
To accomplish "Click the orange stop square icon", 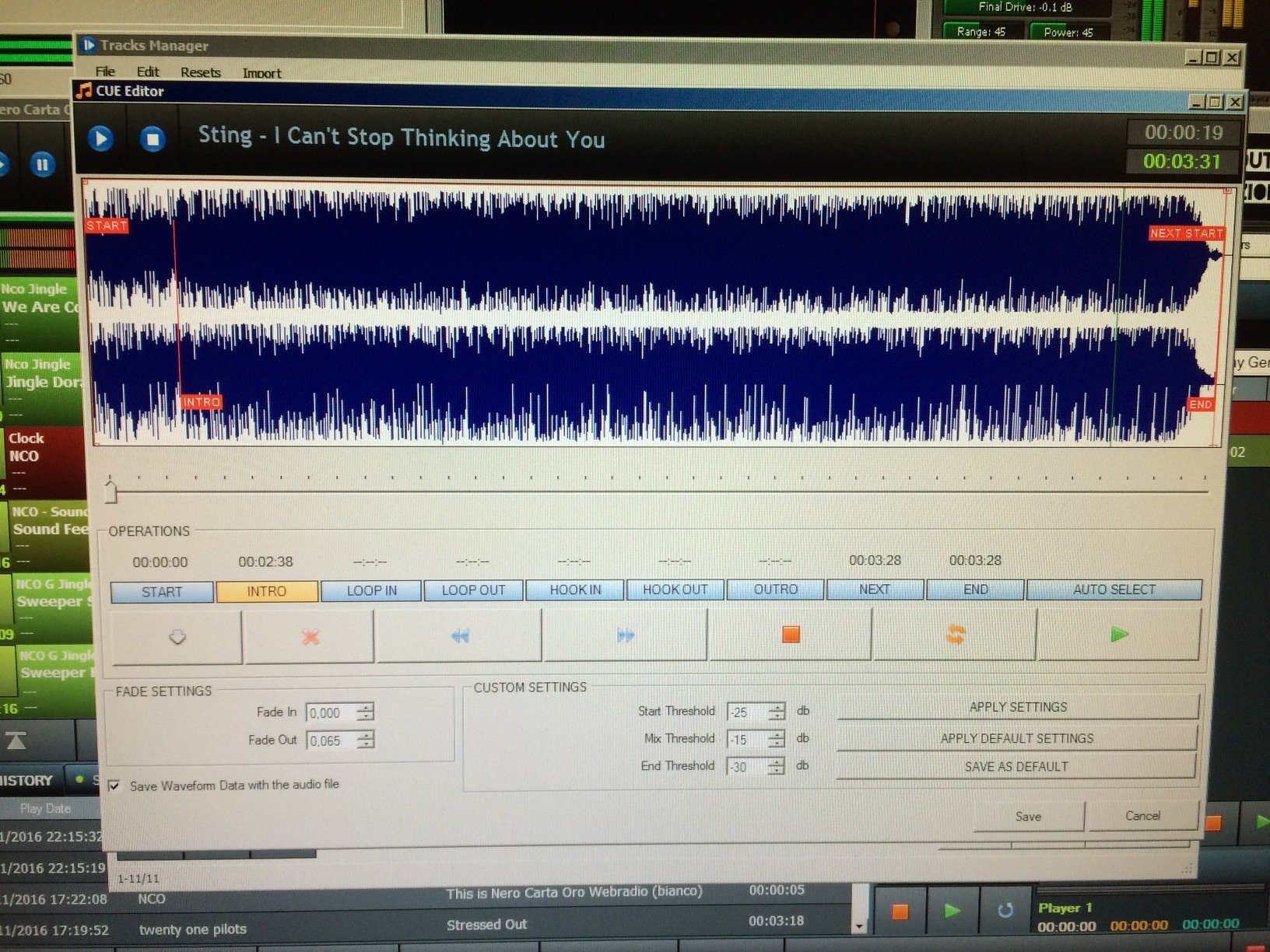I will coord(791,635).
